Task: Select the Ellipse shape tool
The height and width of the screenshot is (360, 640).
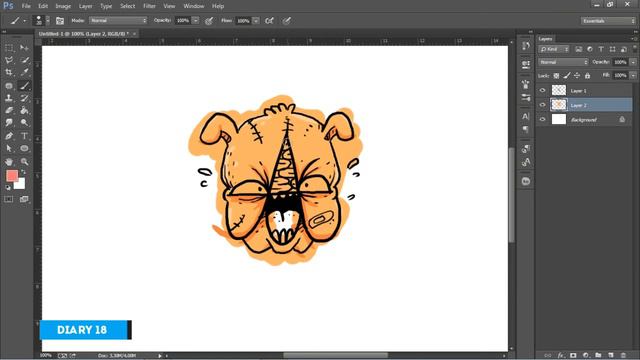Action: coord(24,148)
